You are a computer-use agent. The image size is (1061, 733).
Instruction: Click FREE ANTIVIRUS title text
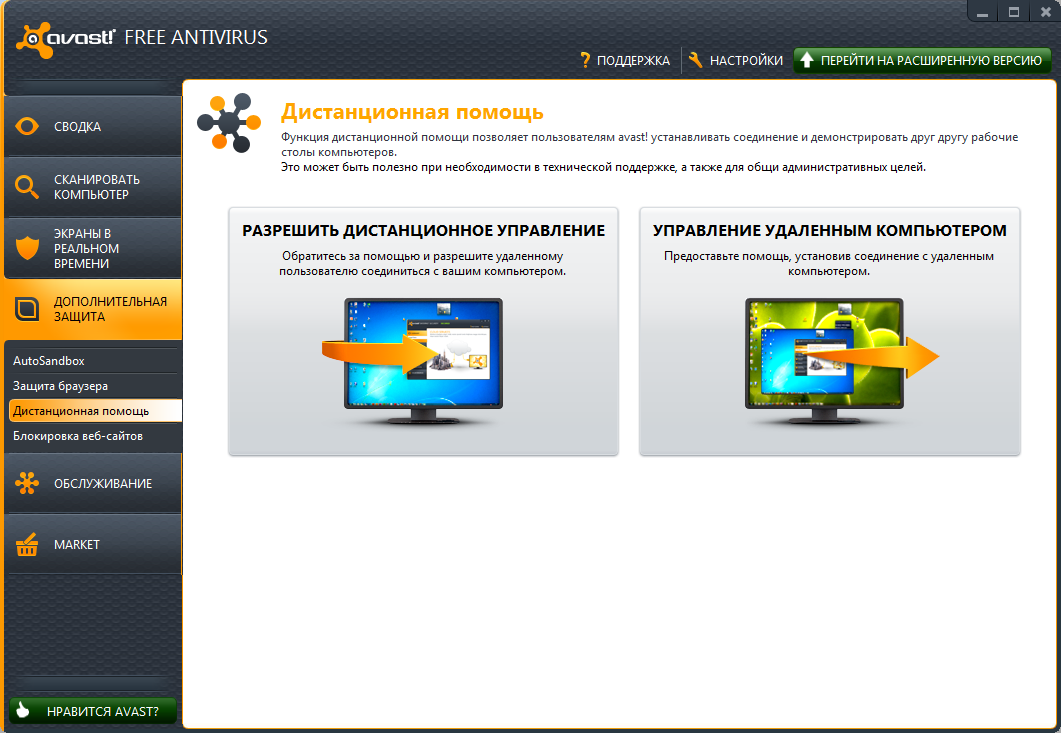[196, 37]
